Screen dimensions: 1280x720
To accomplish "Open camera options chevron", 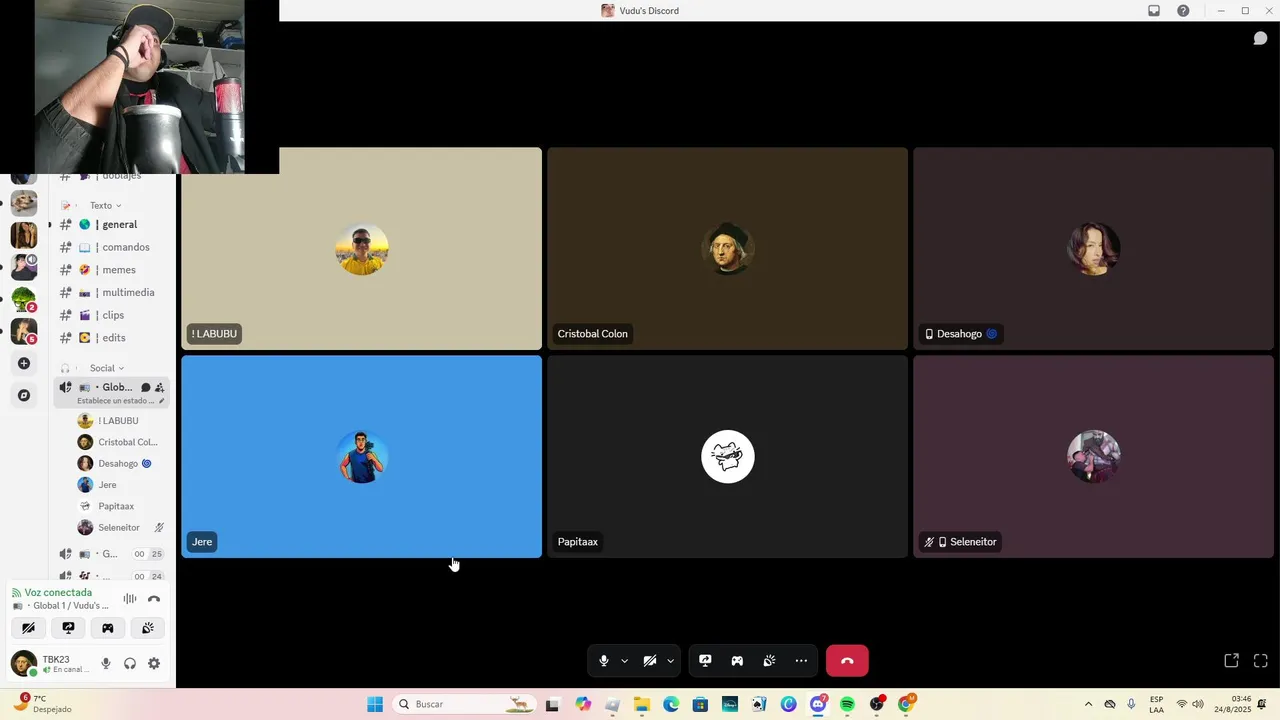I will pyautogui.click(x=671, y=661).
